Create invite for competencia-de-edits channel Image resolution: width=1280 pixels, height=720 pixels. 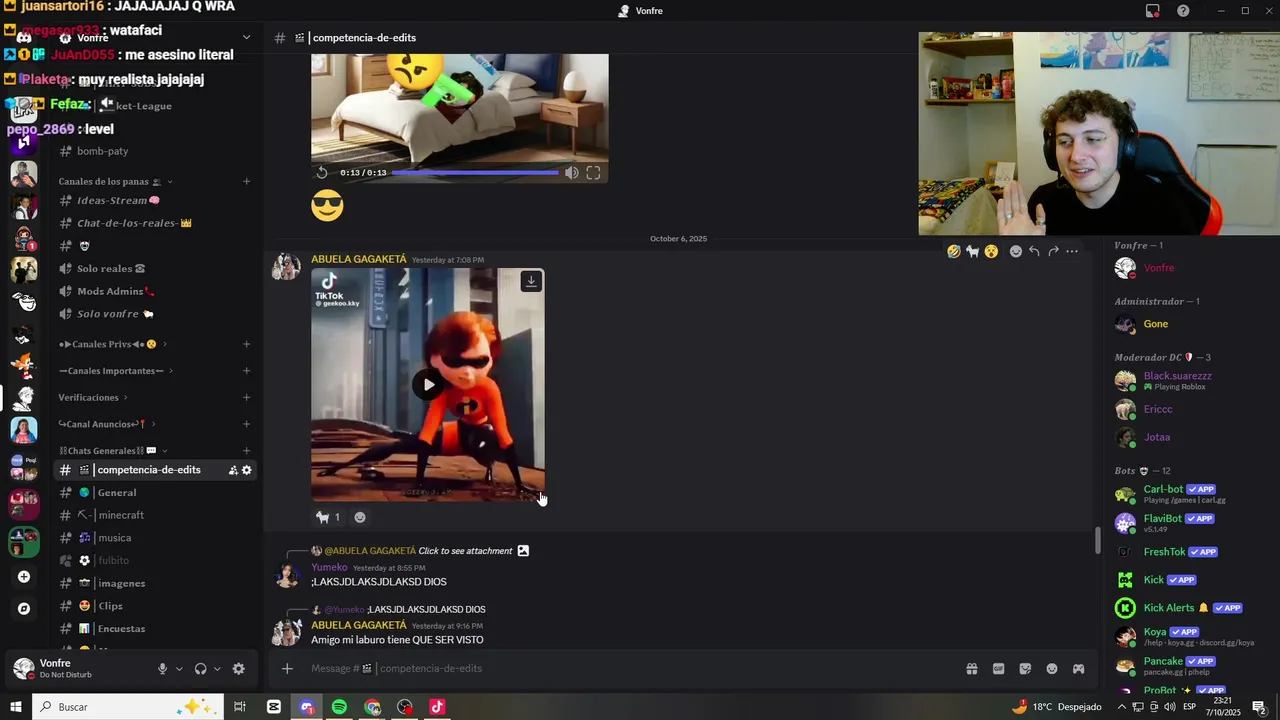[x=233, y=470]
